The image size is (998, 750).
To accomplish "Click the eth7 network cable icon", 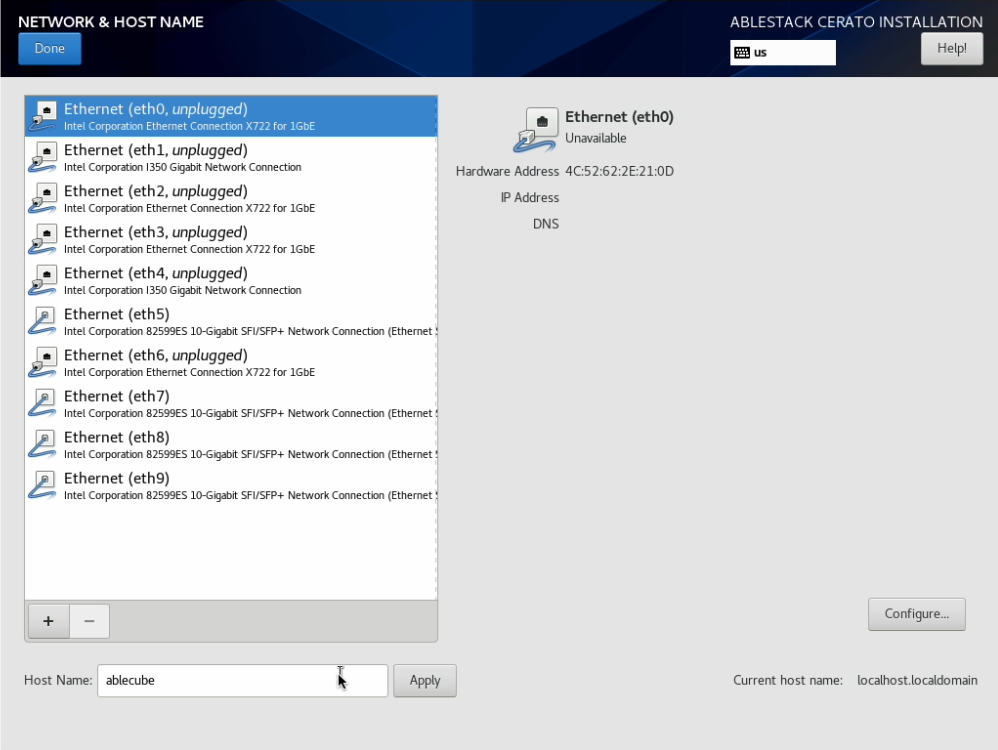I will pos(43,403).
